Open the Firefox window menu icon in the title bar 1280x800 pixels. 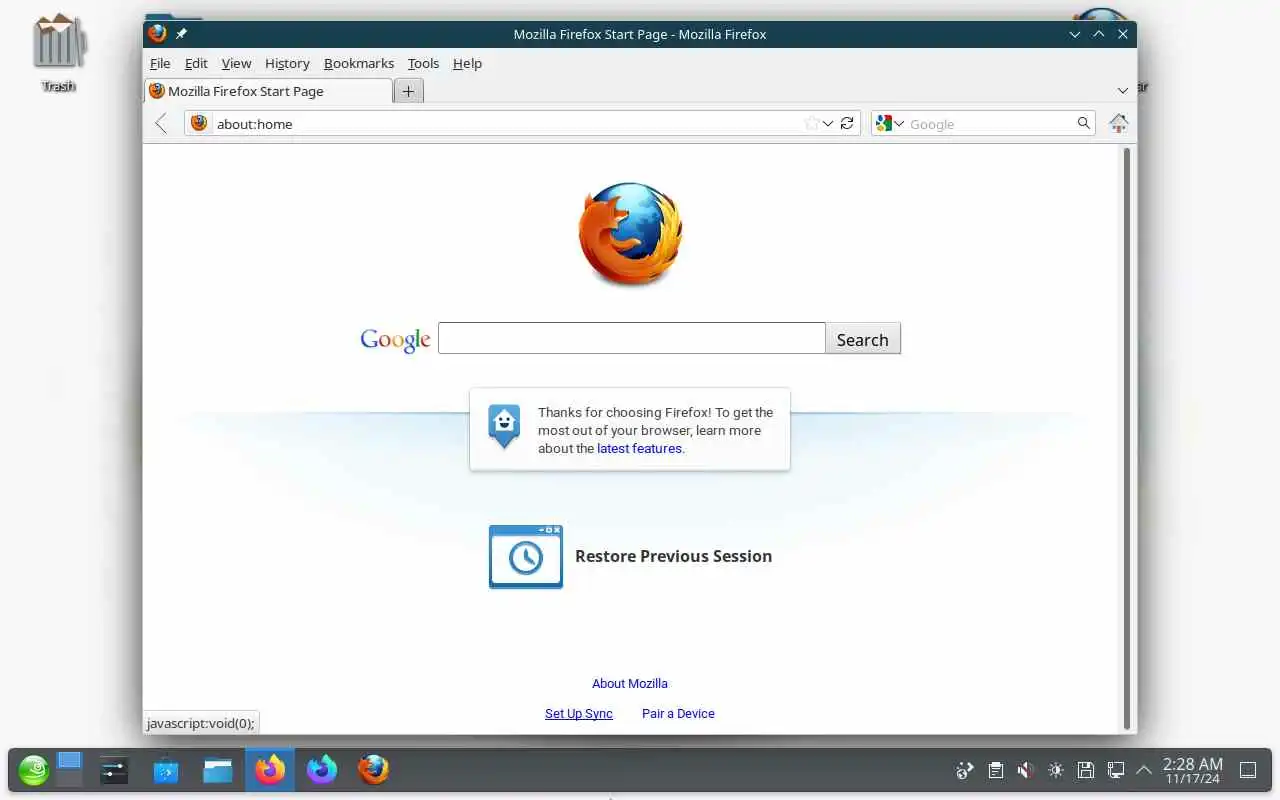pyautogui.click(x=157, y=33)
